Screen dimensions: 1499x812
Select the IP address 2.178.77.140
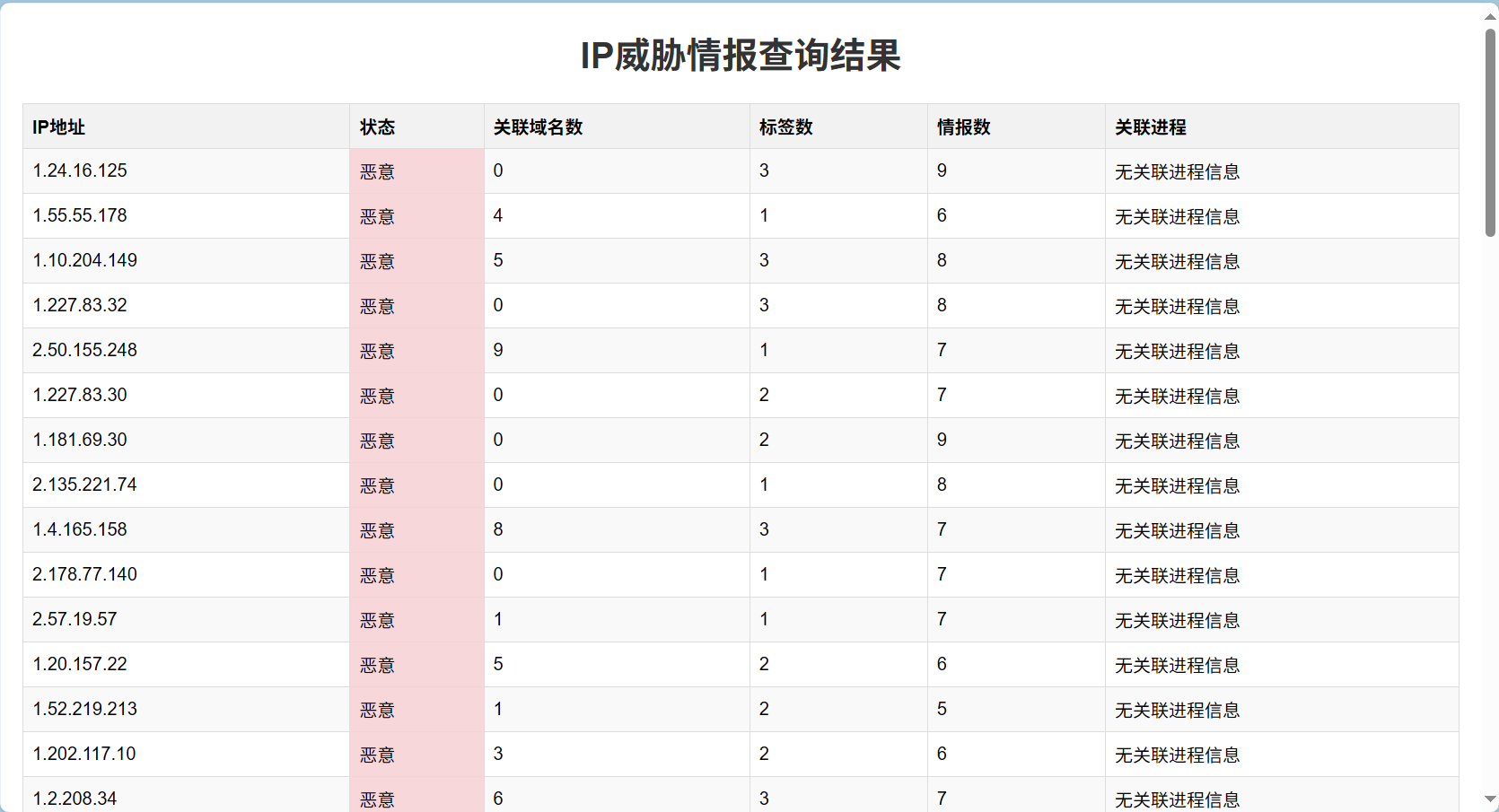tap(84, 574)
